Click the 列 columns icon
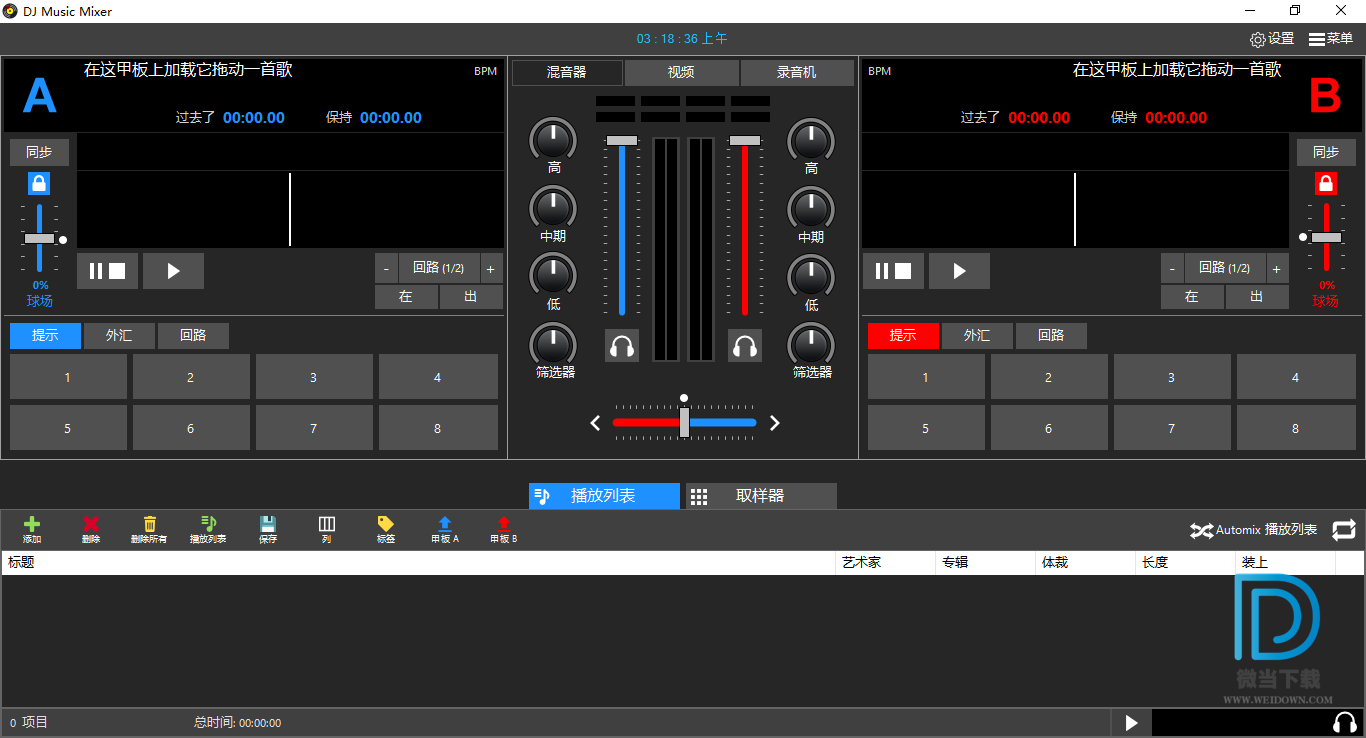Screen dimensions: 1366x738 pyautogui.click(x=327, y=524)
